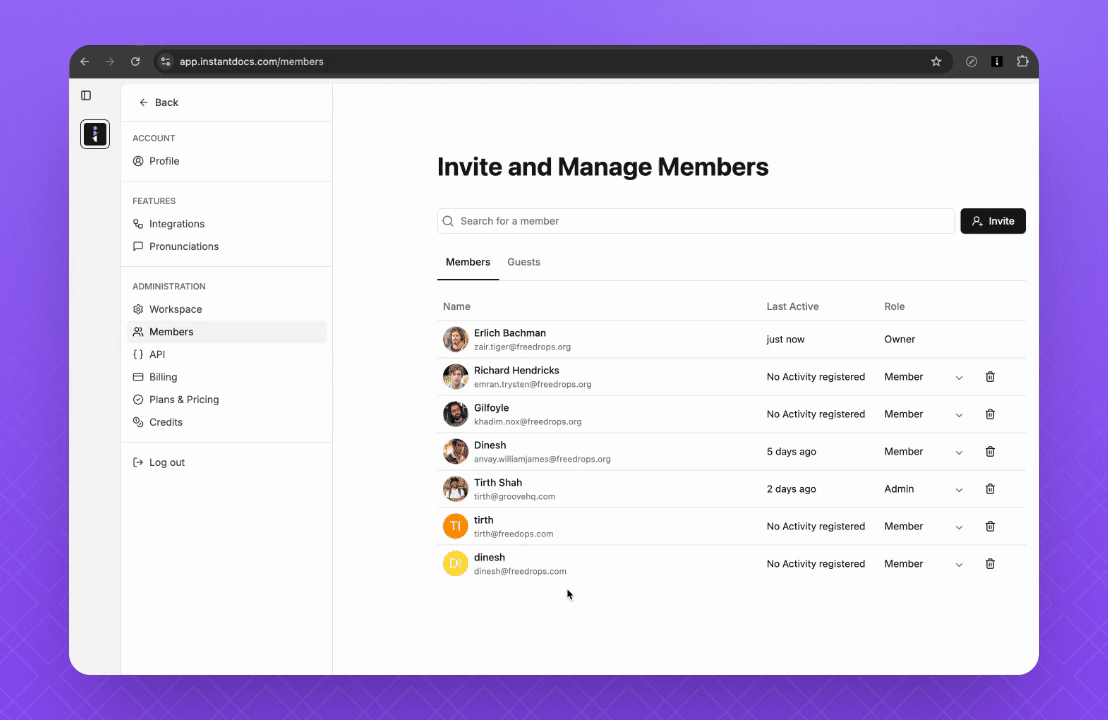Click the Owner role text
The height and width of the screenshot is (720, 1108).
[900, 339]
